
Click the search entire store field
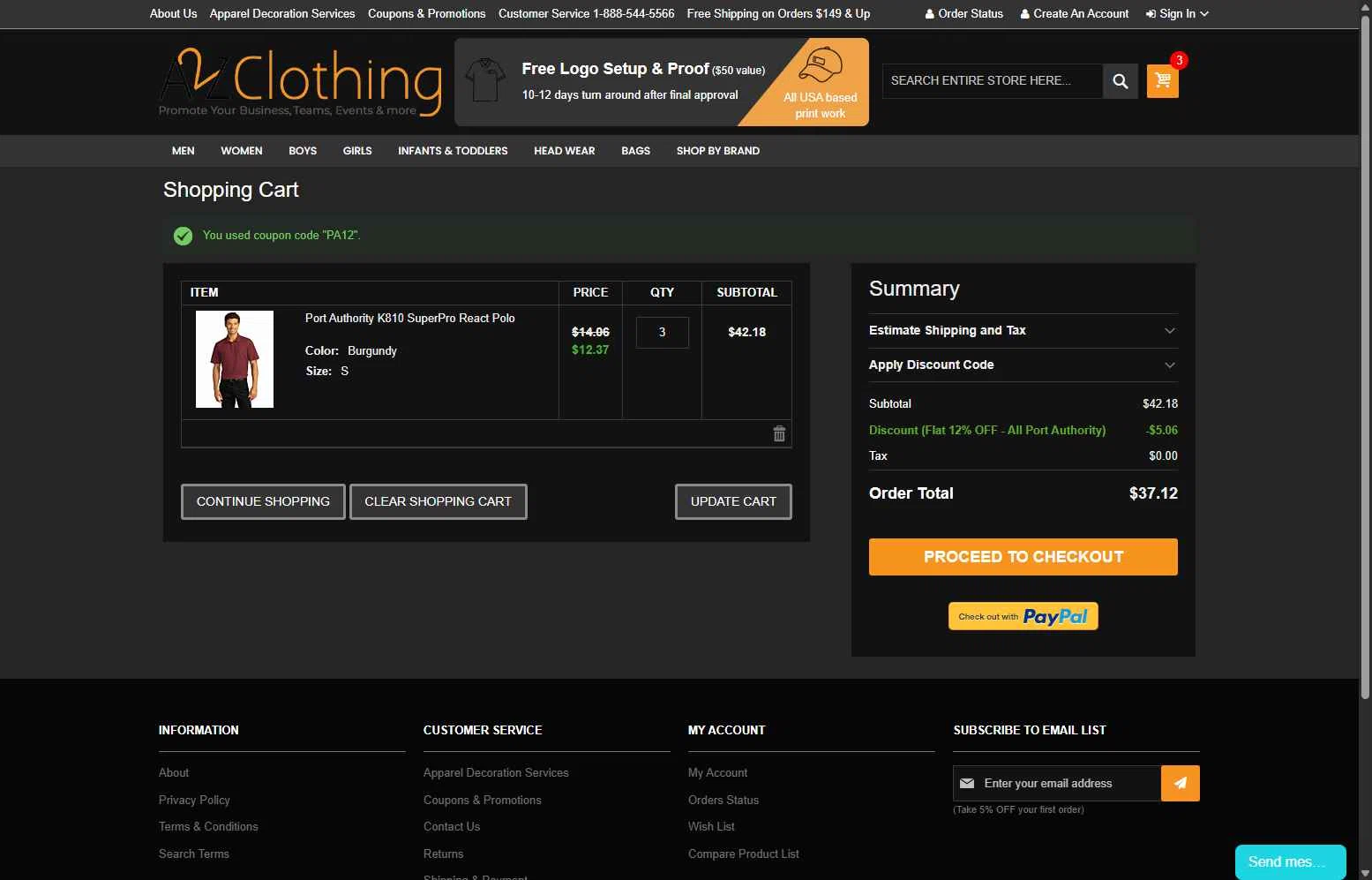pos(993,81)
